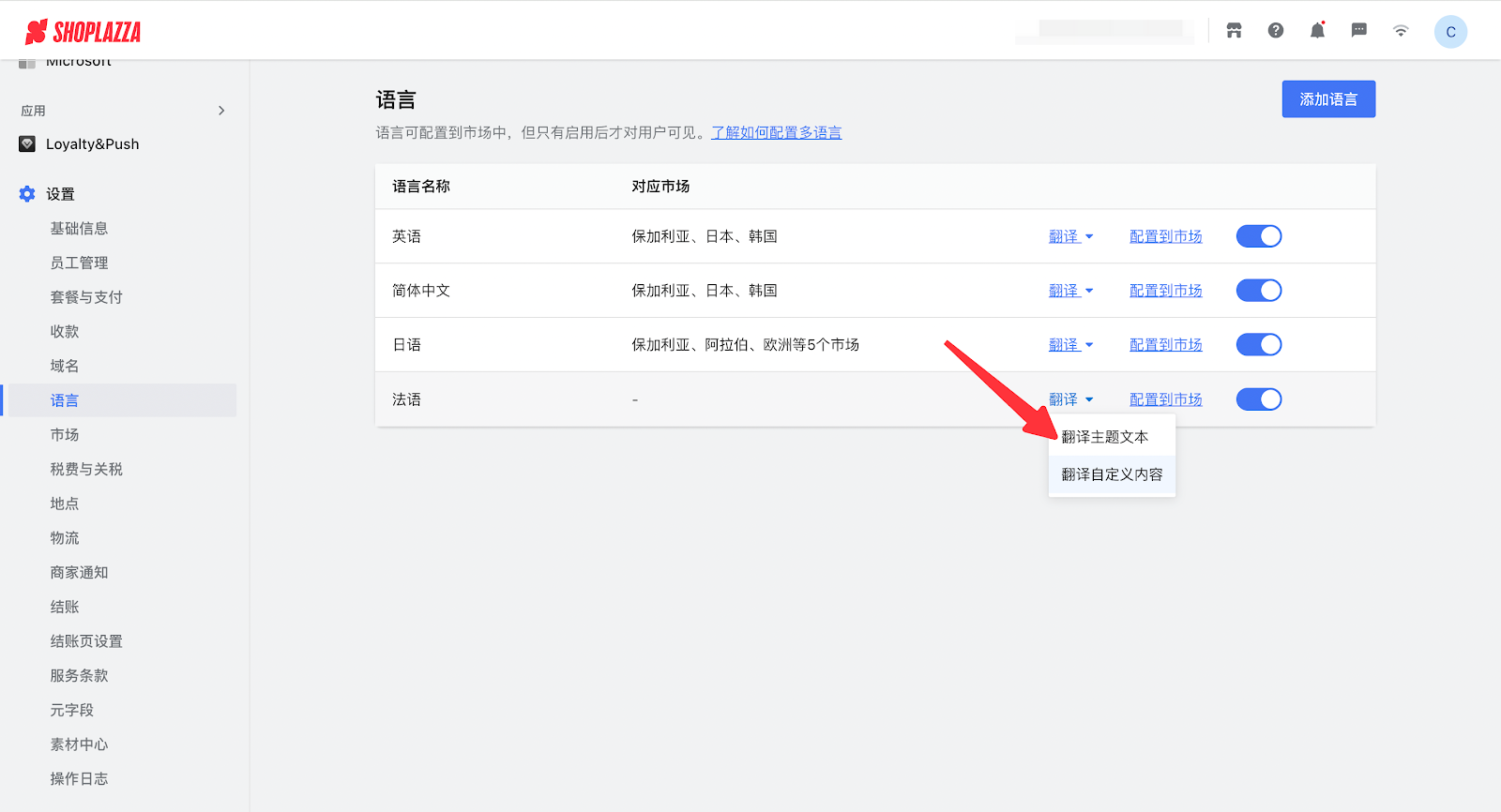Turn off the 简体中文 language toggle

tap(1259, 291)
